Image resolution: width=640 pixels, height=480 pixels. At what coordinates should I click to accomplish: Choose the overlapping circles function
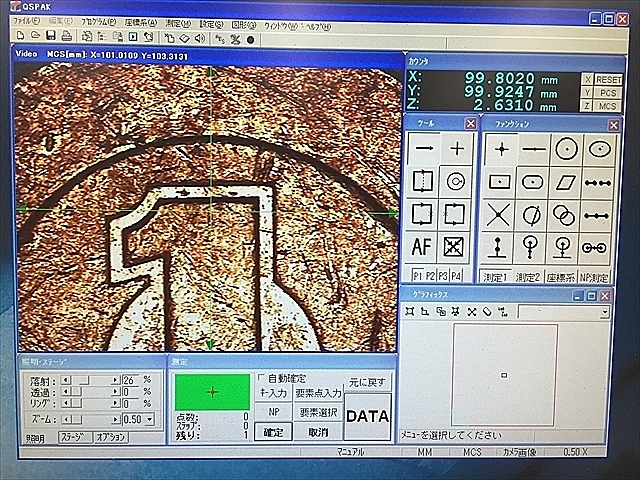pyautogui.click(x=564, y=215)
